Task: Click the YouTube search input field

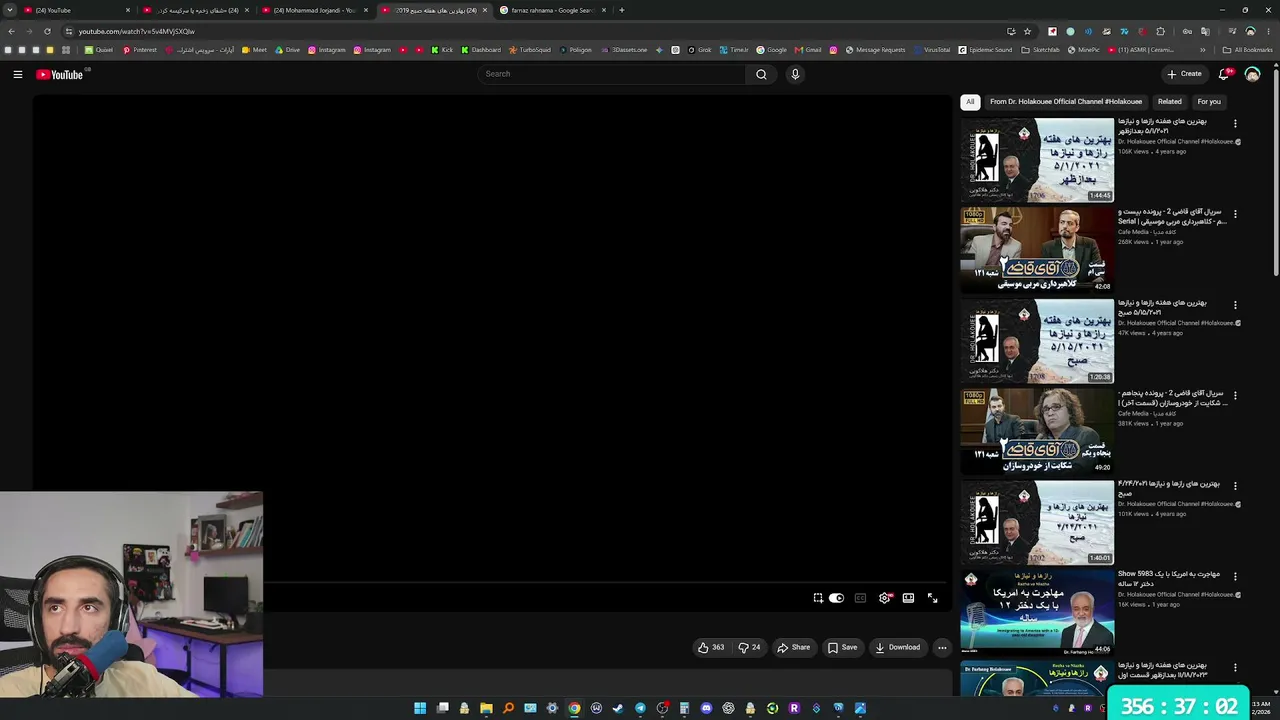Action: point(612,74)
